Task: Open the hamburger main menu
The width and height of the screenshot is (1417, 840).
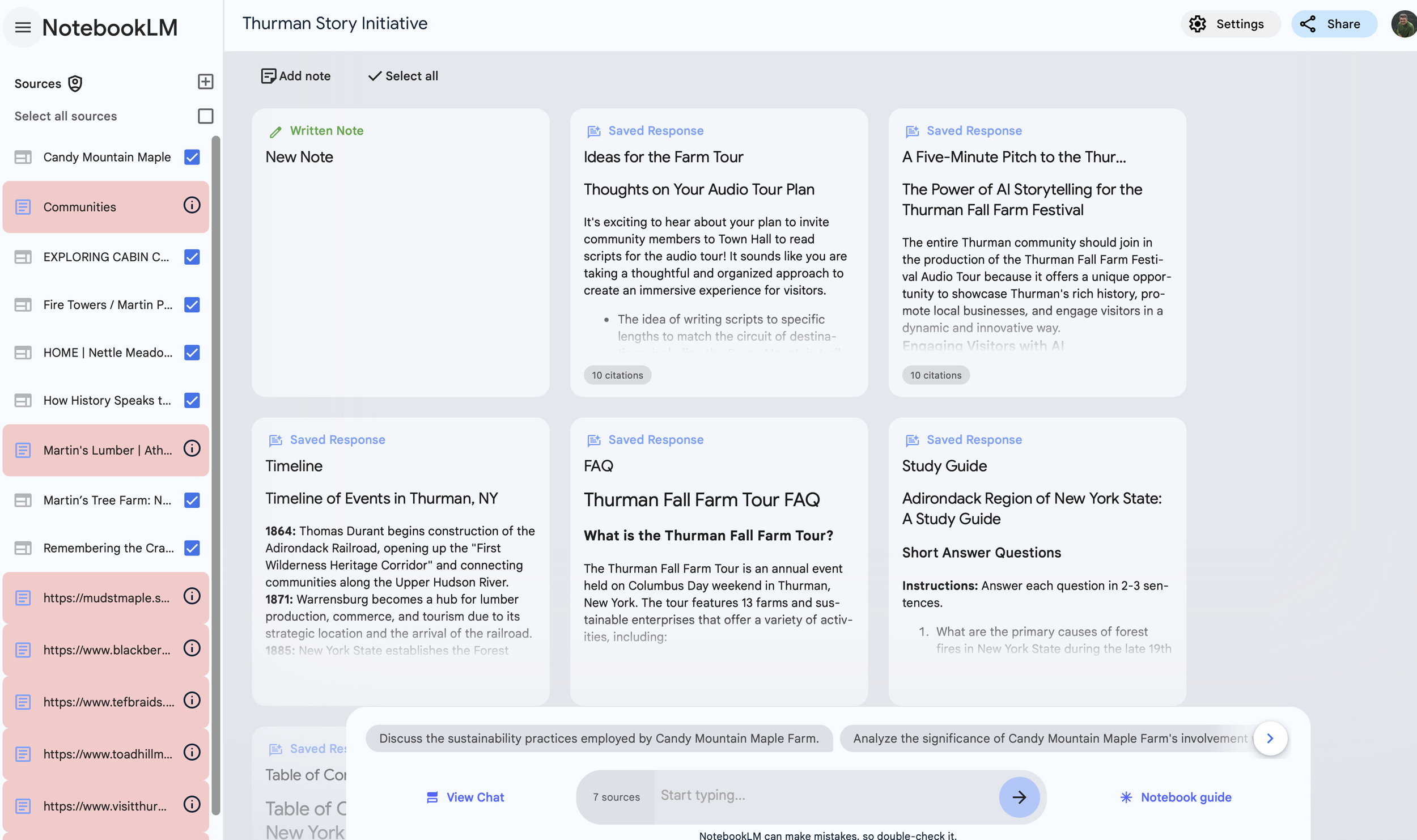Action: 23,27
